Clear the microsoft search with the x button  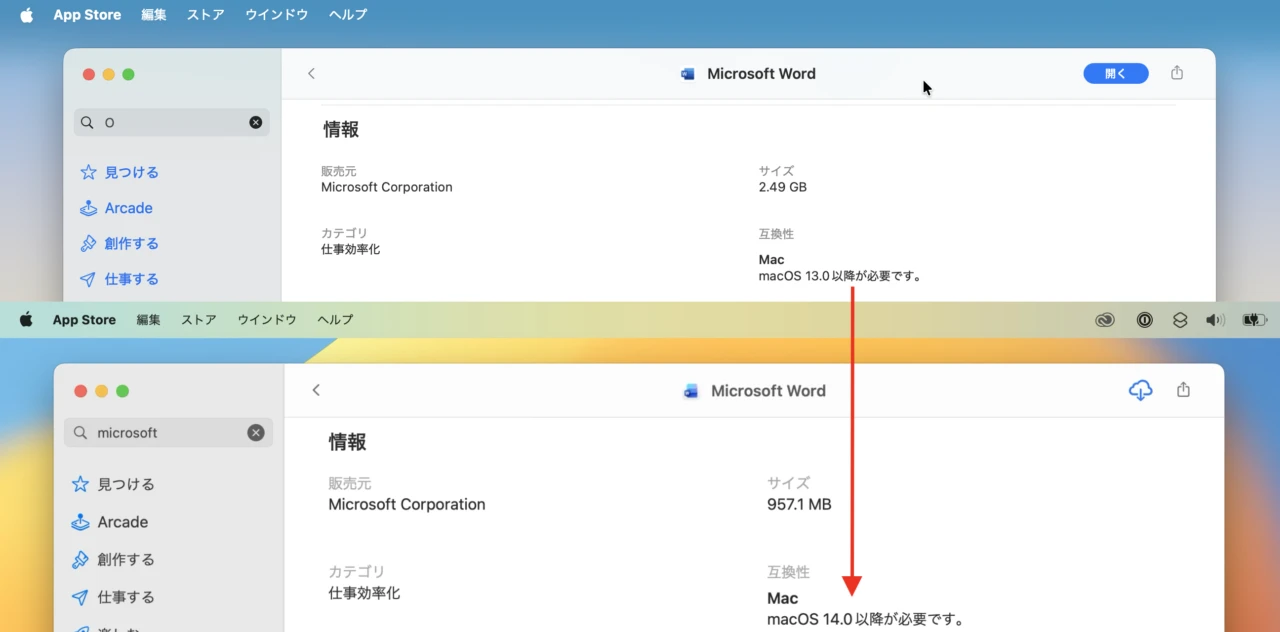(x=256, y=432)
